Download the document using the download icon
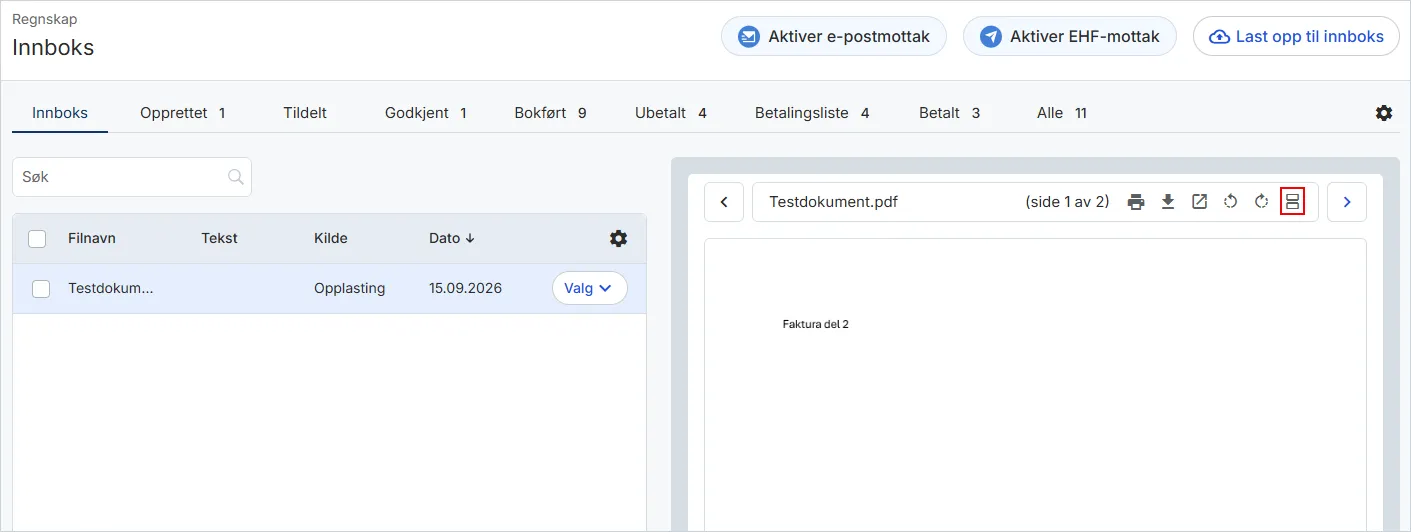This screenshot has width=1411, height=532. point(1167,202)
